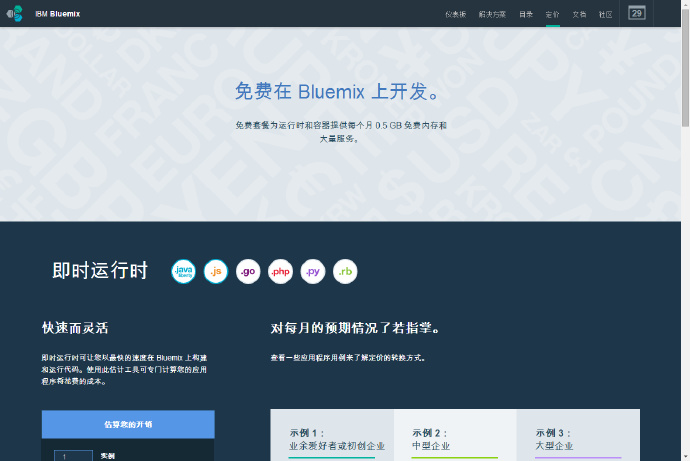The height and width of the screenshot is (461, 690).
Task: Select the 定价 pricing menu item
Action: [553, 15]
